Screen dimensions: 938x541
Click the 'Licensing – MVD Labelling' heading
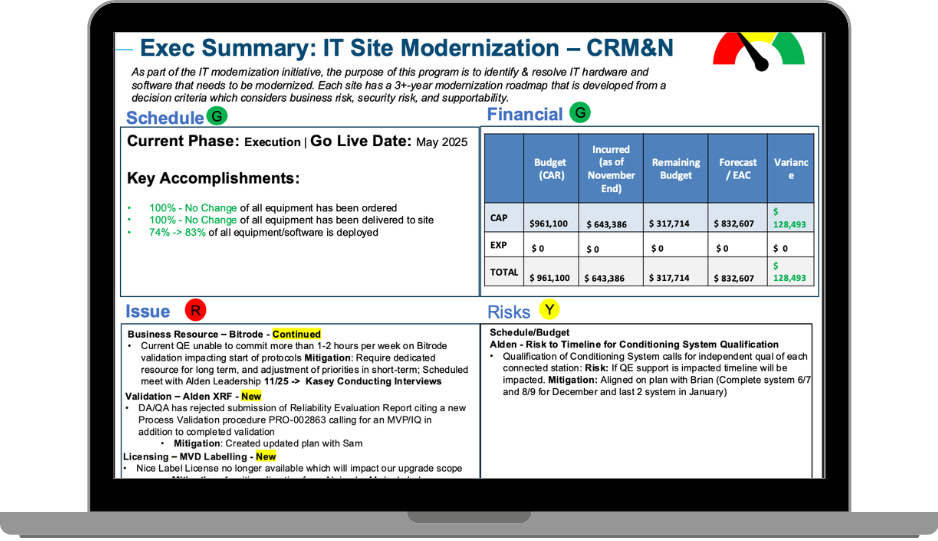(185, 457)
